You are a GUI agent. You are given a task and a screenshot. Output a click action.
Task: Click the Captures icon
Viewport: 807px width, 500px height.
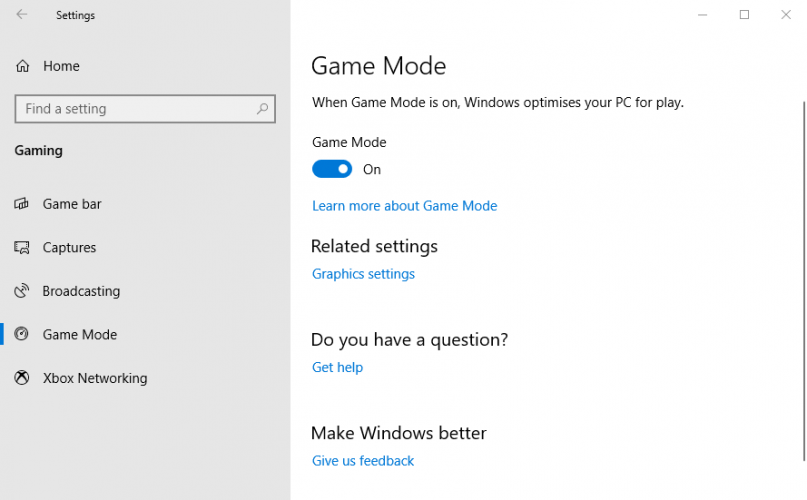(x=22, y=248)
